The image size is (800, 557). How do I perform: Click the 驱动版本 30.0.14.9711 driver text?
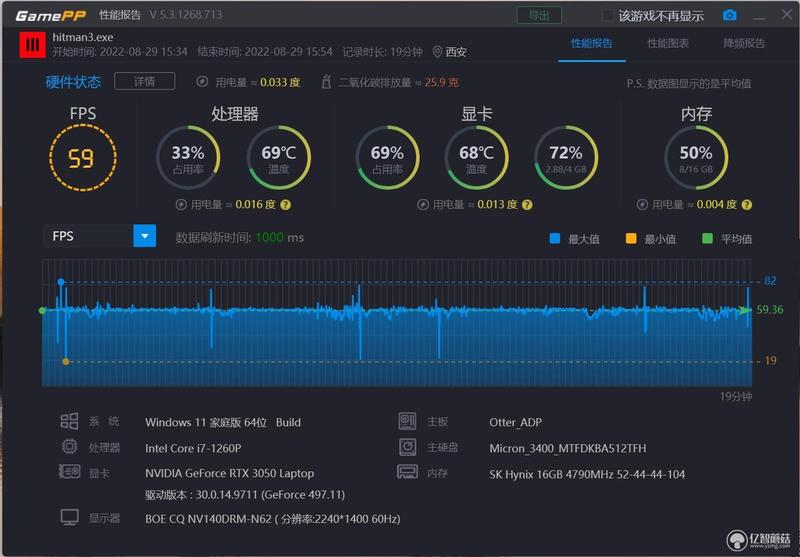[x=245, y=494]
